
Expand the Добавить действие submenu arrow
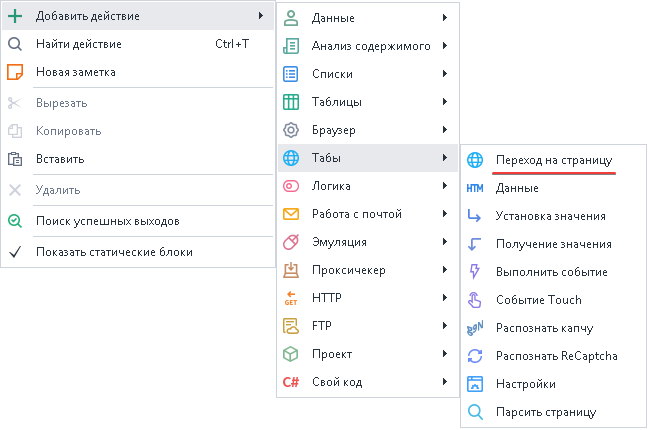(x=260, y=16)
